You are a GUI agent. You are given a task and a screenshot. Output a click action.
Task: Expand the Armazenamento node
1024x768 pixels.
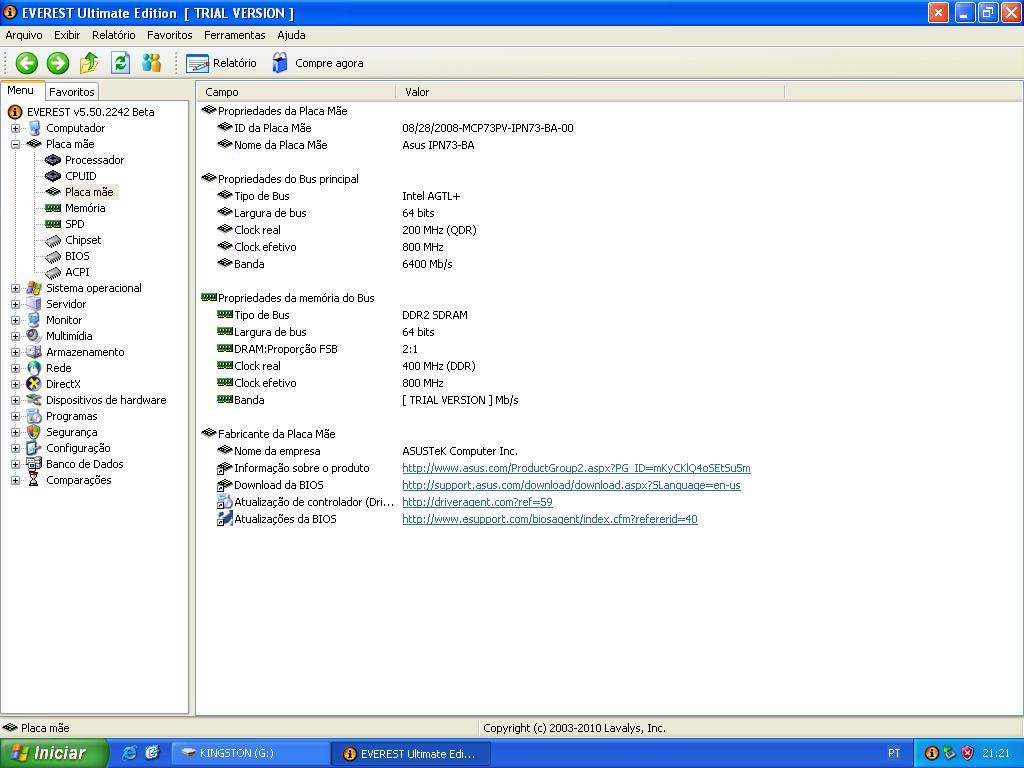click(16, 352)
